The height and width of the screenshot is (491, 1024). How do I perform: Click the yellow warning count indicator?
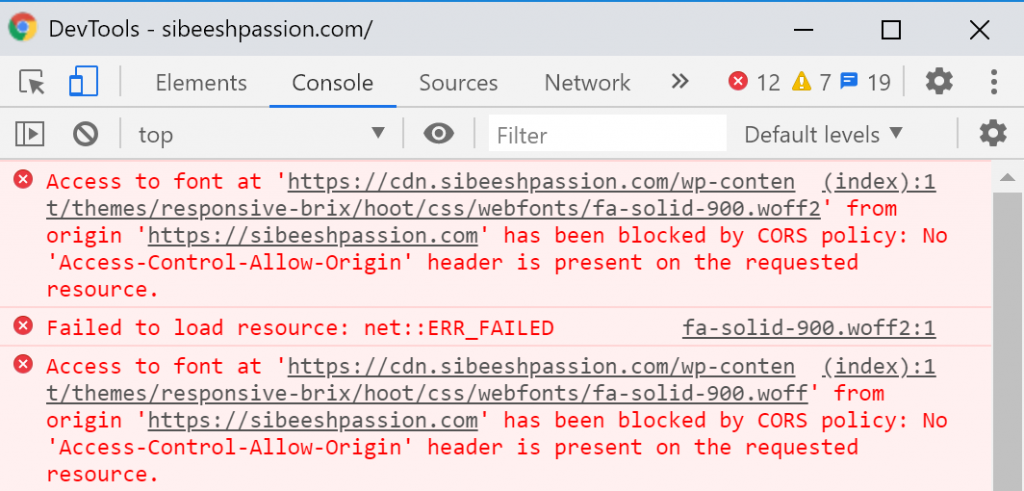(x=811, y=82)
